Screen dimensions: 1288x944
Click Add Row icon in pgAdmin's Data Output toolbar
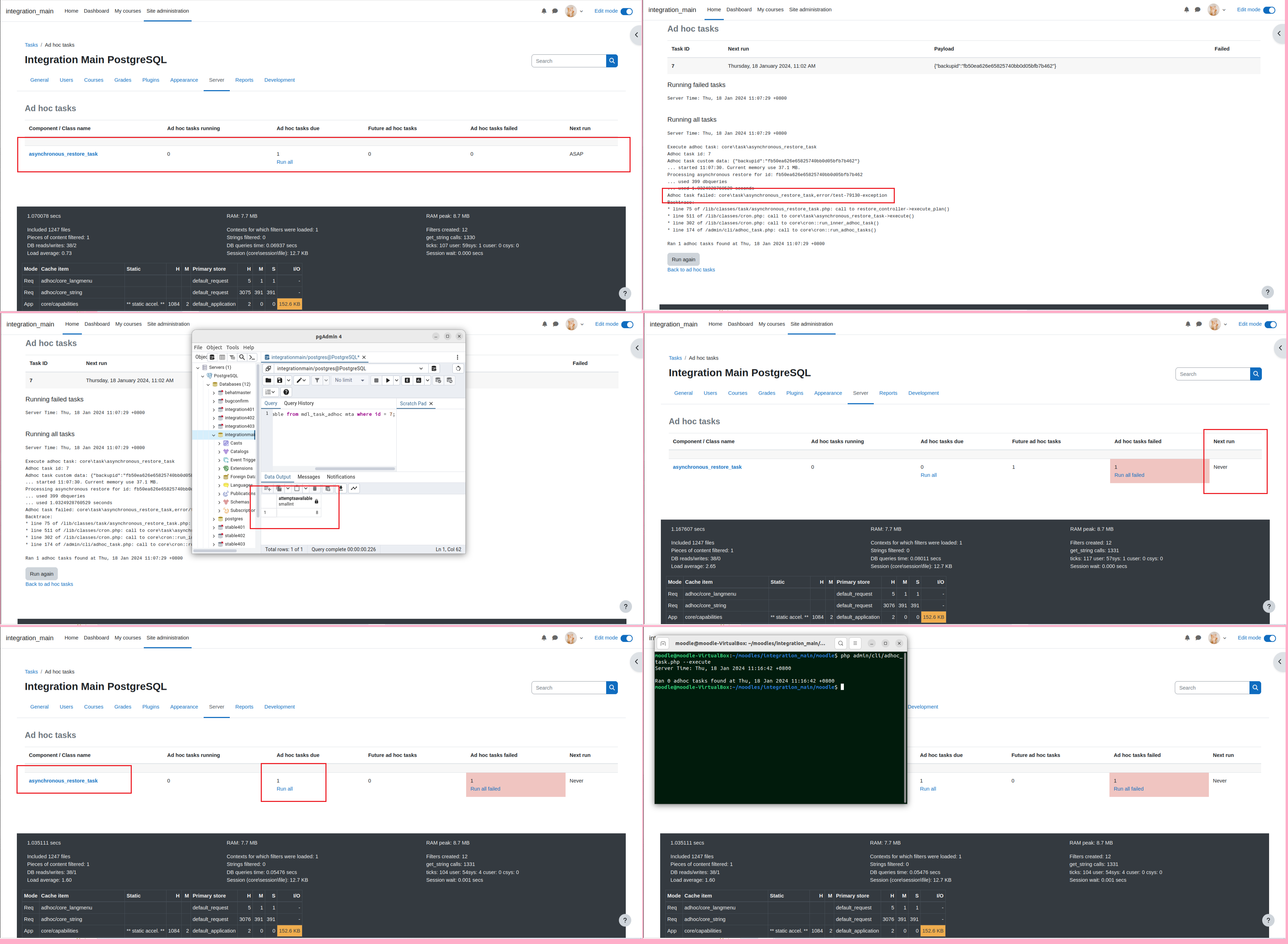(x=267, y=489)
